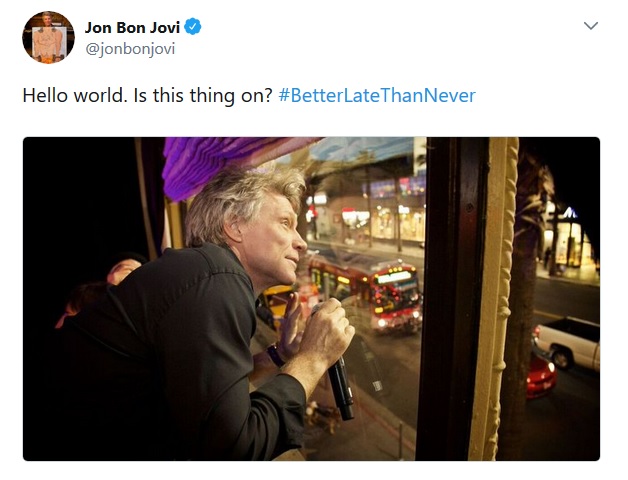Select the tweet text "Hello world"
Screen dimensions: 628x480
coord(72,95)
